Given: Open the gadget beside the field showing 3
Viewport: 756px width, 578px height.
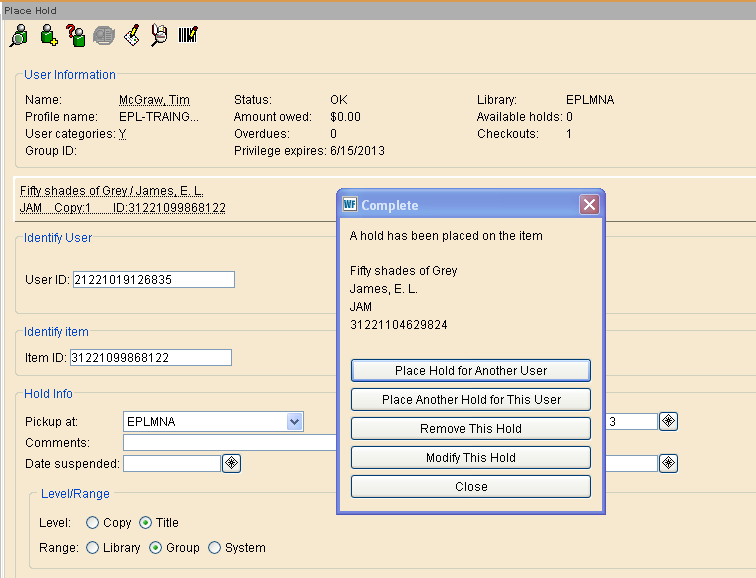Looking at the screenshot, I should 668,422.
